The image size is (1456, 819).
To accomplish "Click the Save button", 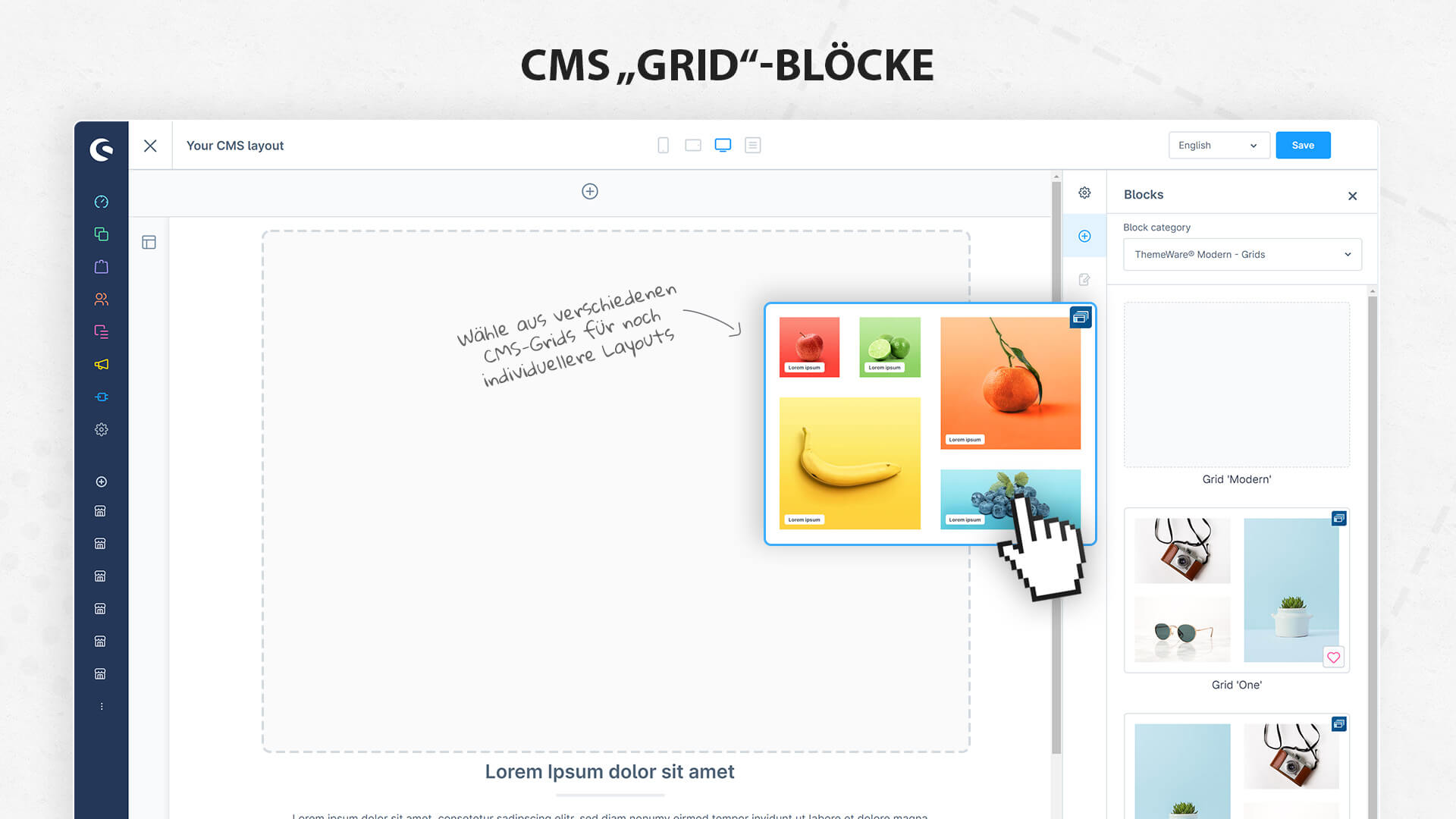I will [x=1303, y=145].
